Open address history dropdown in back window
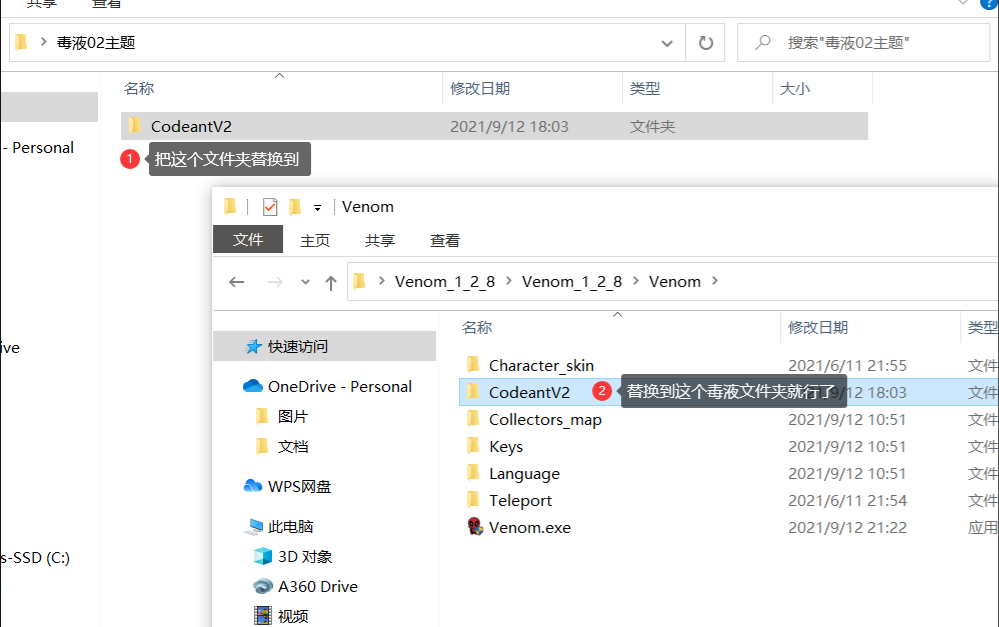Image resolution: width=999 pixels, height=627 pixels. 666,43
